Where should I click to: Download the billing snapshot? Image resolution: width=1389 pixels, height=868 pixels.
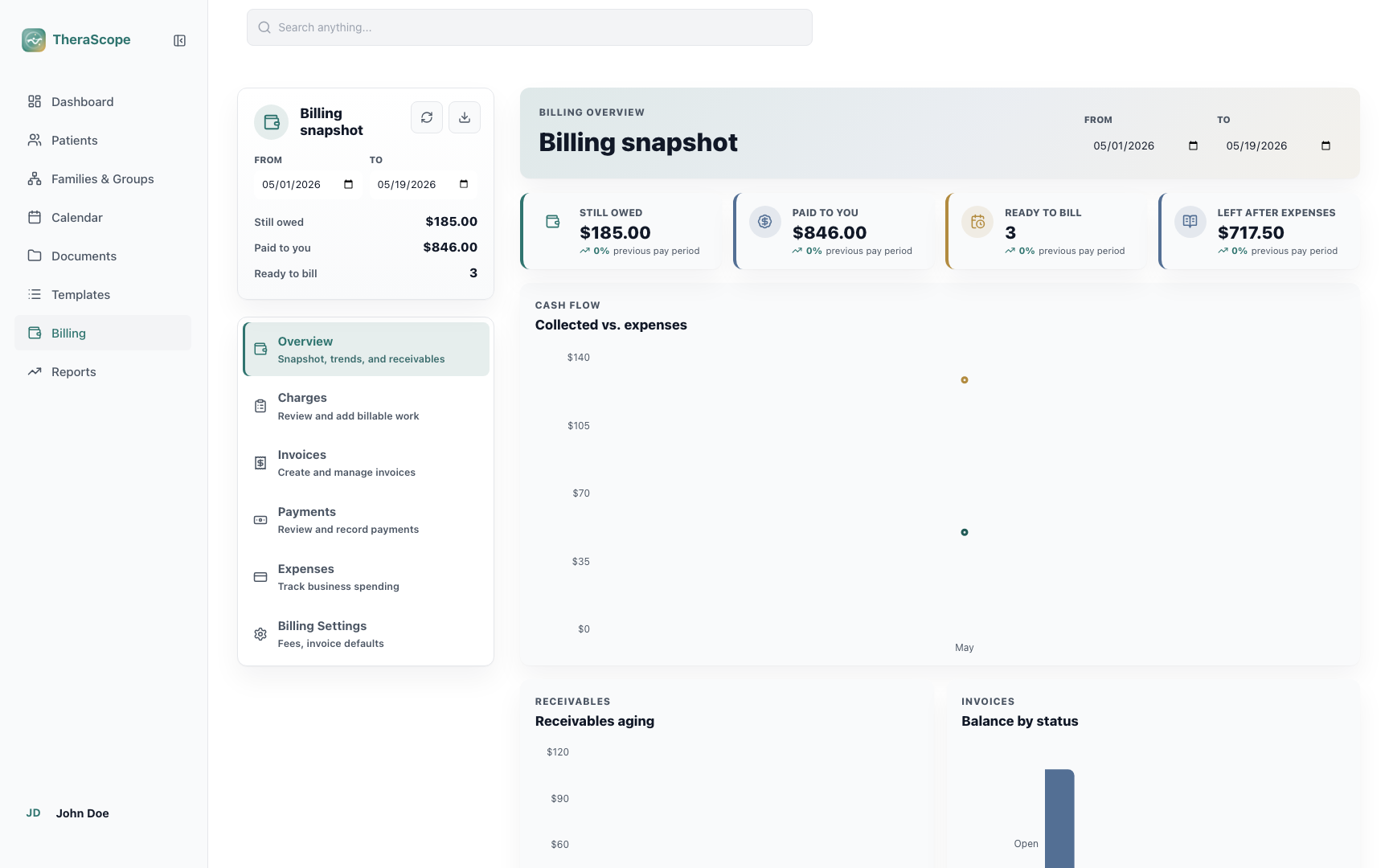(x=465, y=117)
